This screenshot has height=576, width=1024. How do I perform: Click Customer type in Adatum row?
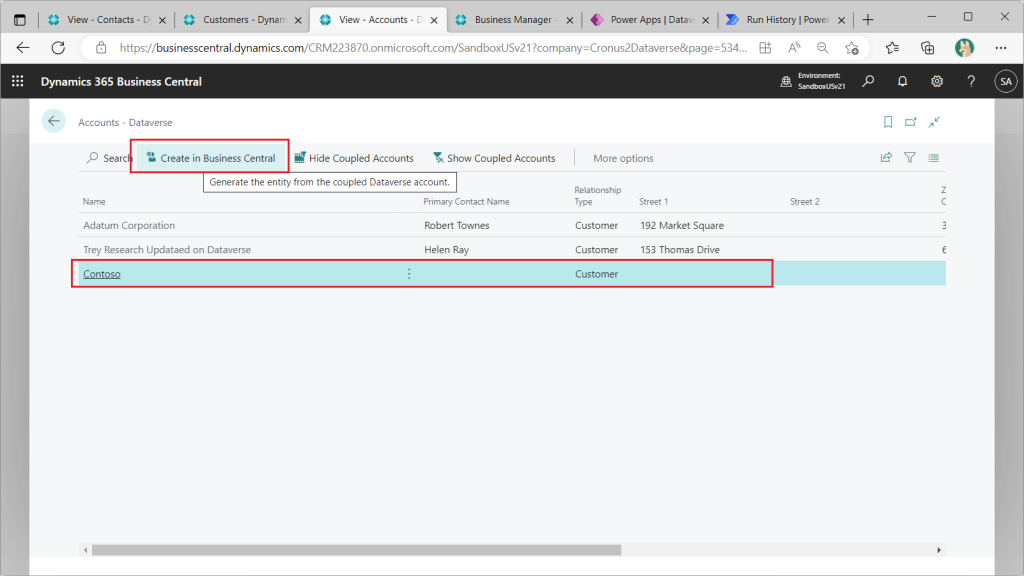(x=596, y=225)
